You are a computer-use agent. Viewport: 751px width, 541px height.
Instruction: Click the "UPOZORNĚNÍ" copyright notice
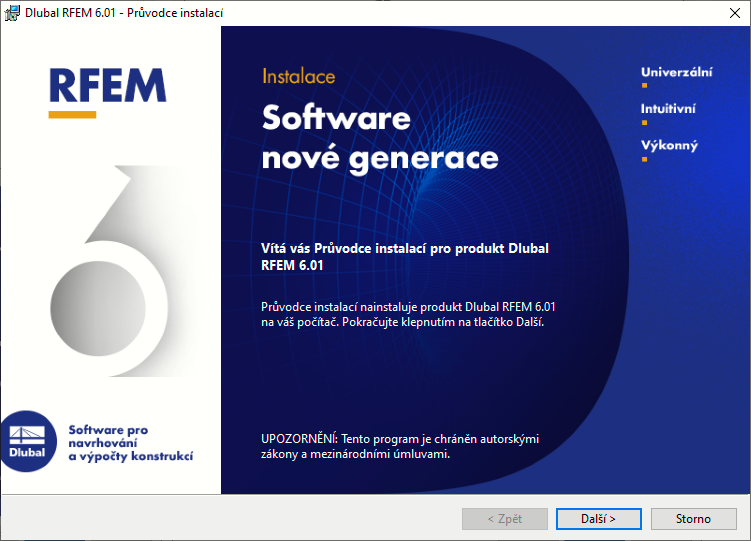(400, 446)
